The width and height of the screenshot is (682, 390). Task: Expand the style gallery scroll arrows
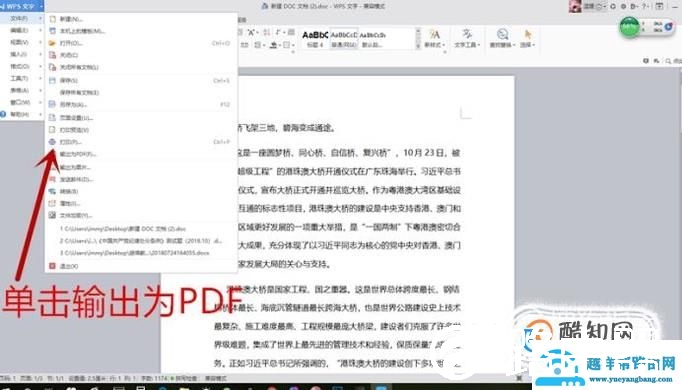[x=418, y=39]
